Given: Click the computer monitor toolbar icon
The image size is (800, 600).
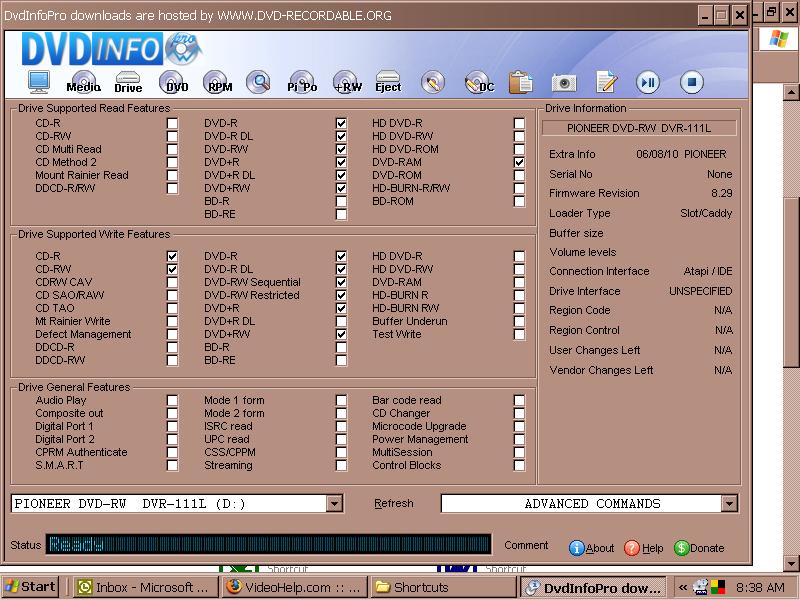Looking at the screenshot, I should point(39,82).
